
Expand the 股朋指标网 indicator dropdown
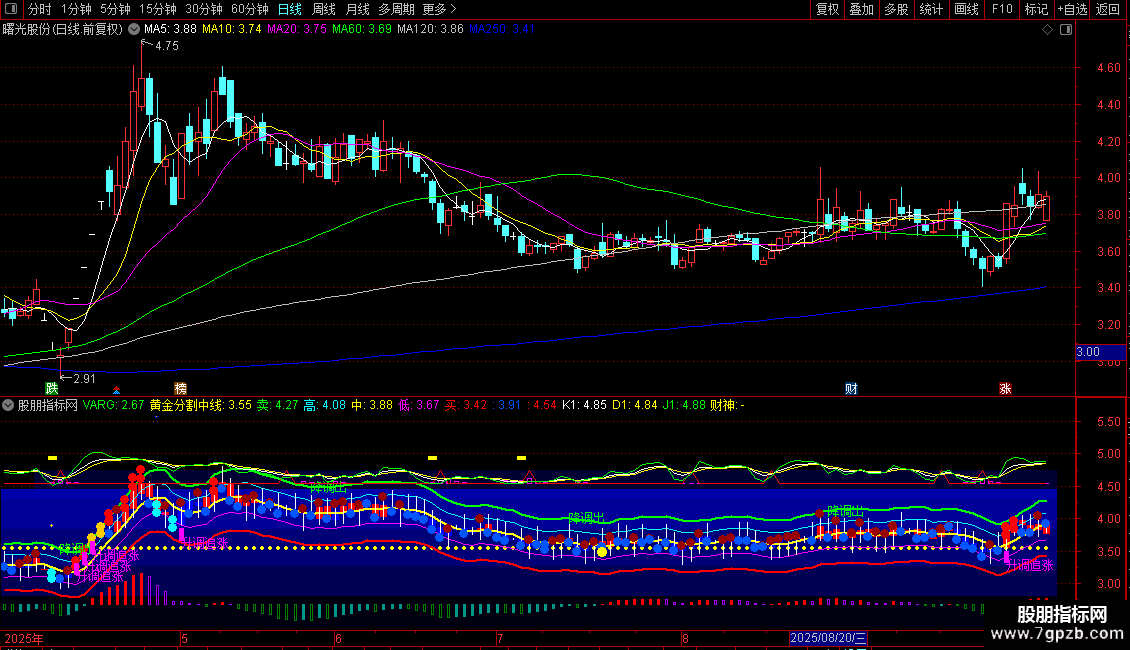[9, 405]
